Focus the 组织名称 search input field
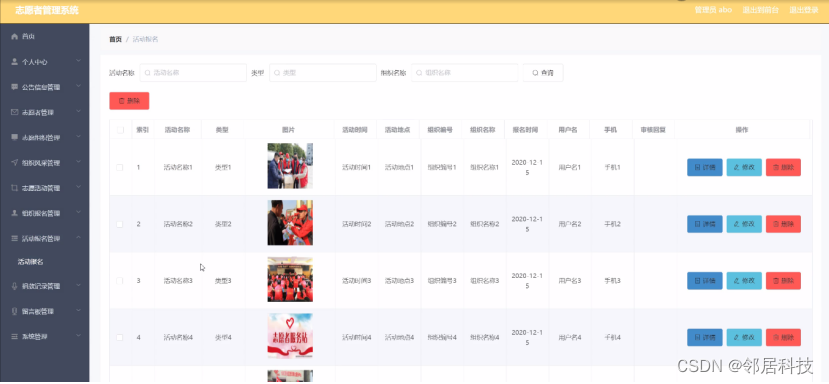This screenshot has height=384, width=829. point(465,73)
